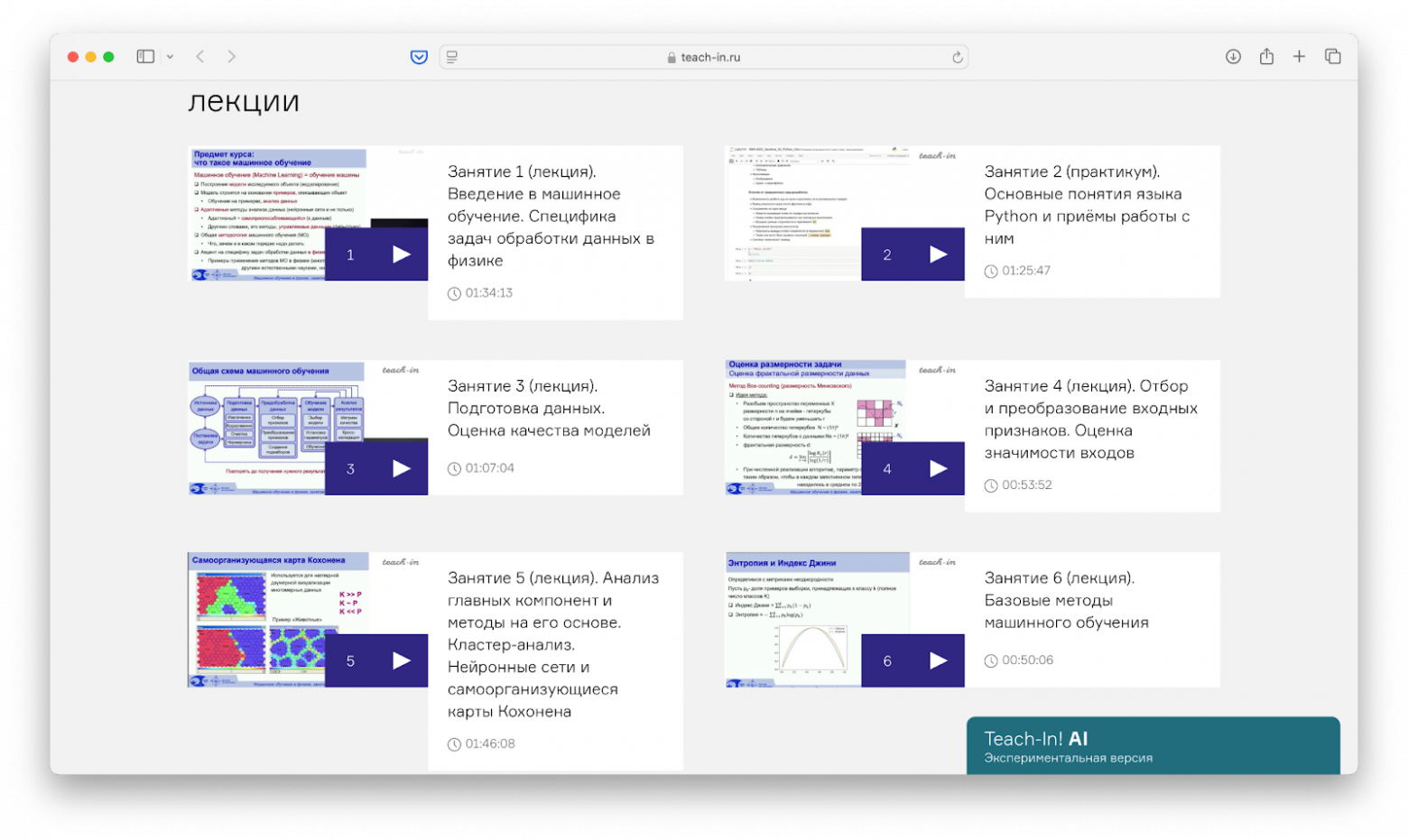
Task: Play the Занятие 6 lecture video
Action: pos(937,660)
